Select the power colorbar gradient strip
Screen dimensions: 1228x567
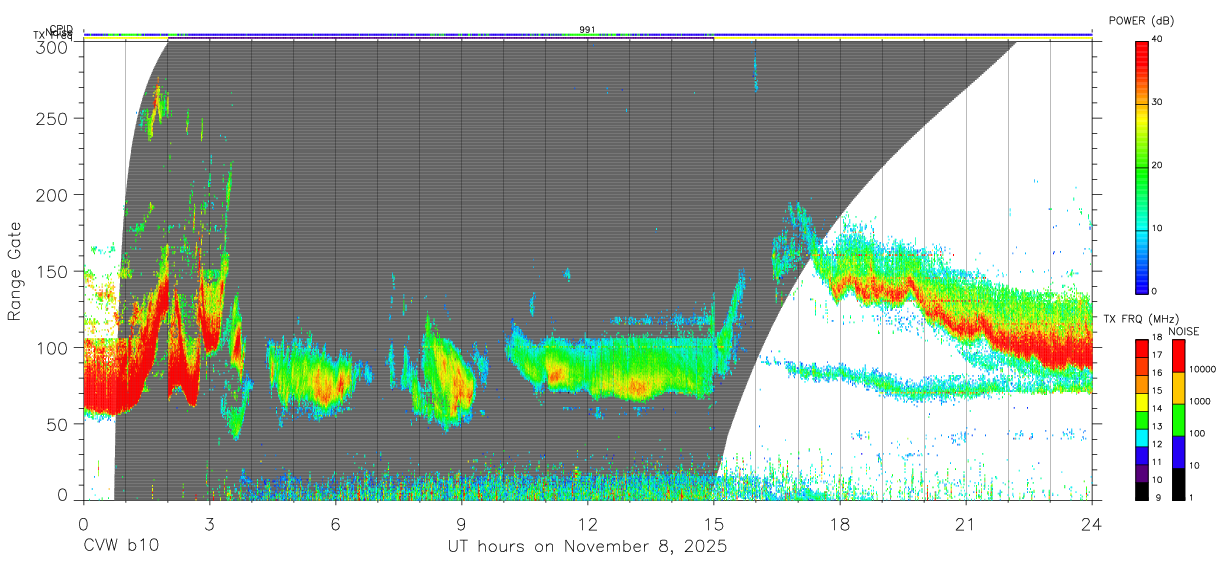point(1142,166)
